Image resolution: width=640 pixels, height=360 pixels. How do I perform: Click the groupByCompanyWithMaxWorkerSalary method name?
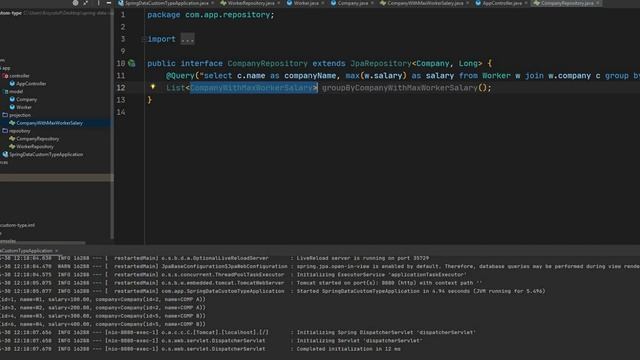click(400, 88)
